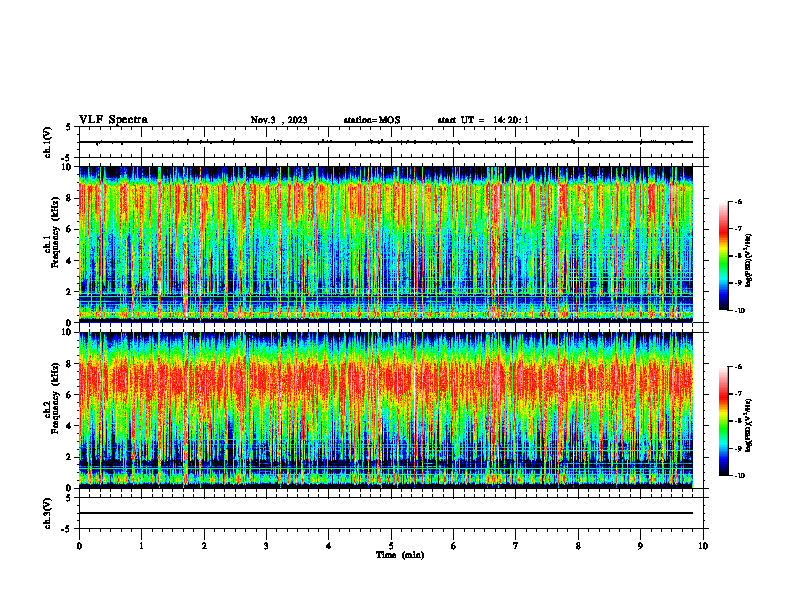
Task: Click the "-6" tick on the ch.1 color bar
Action: click(738, 202)
